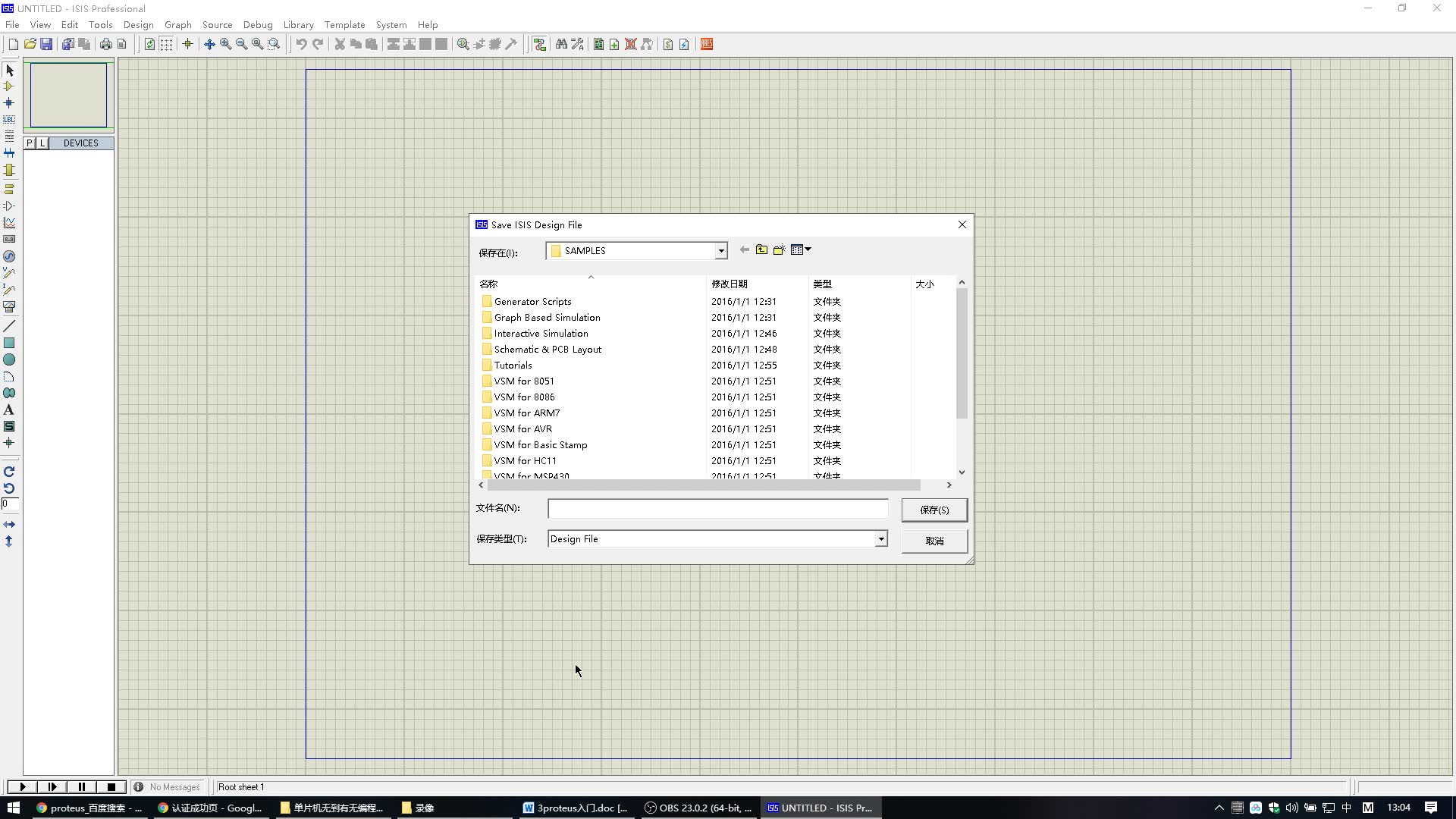
Task: Select the Wire Label (LBL) tool
Action: click(x=9, y=120)
